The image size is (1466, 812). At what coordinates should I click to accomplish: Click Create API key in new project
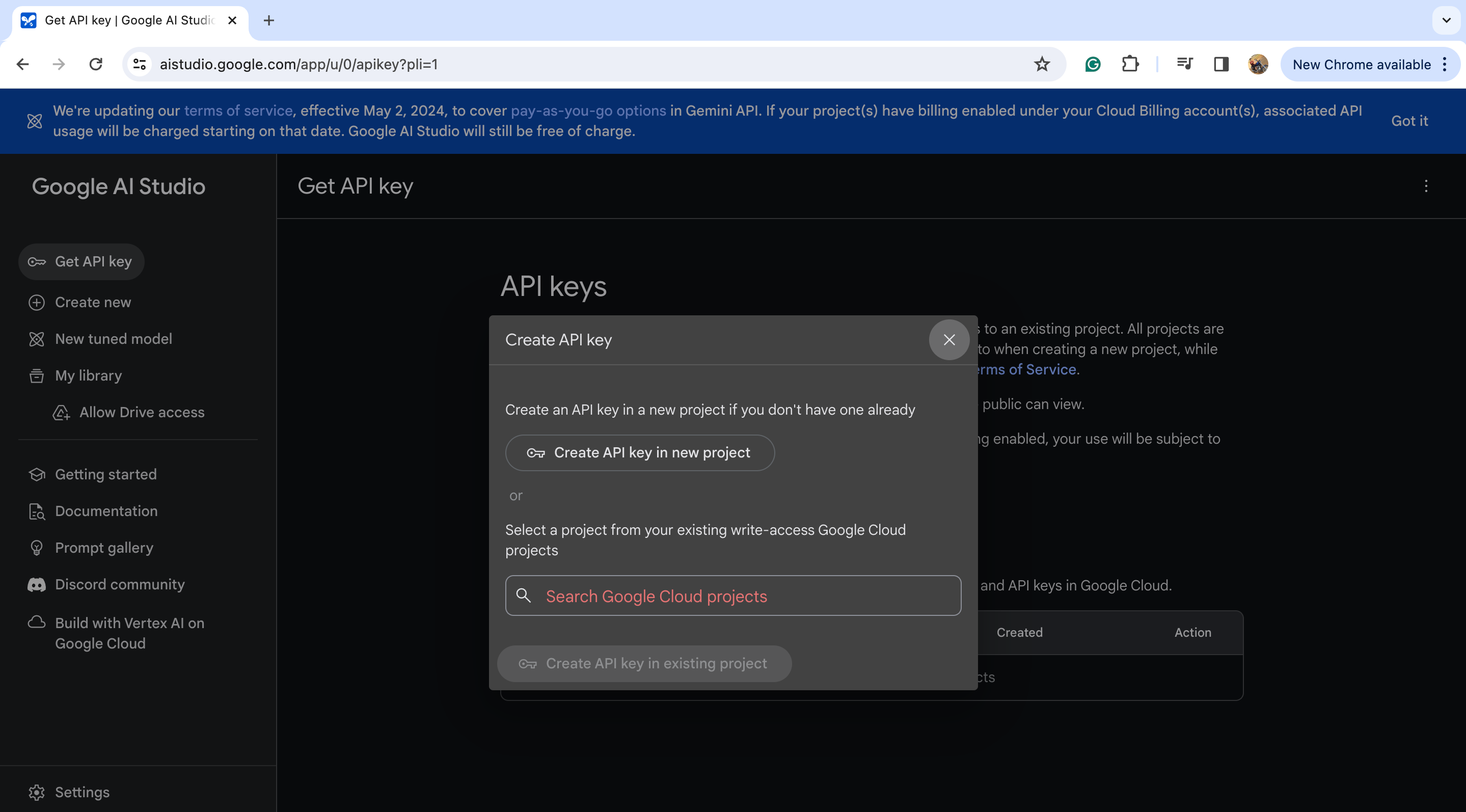pos(640,452)
